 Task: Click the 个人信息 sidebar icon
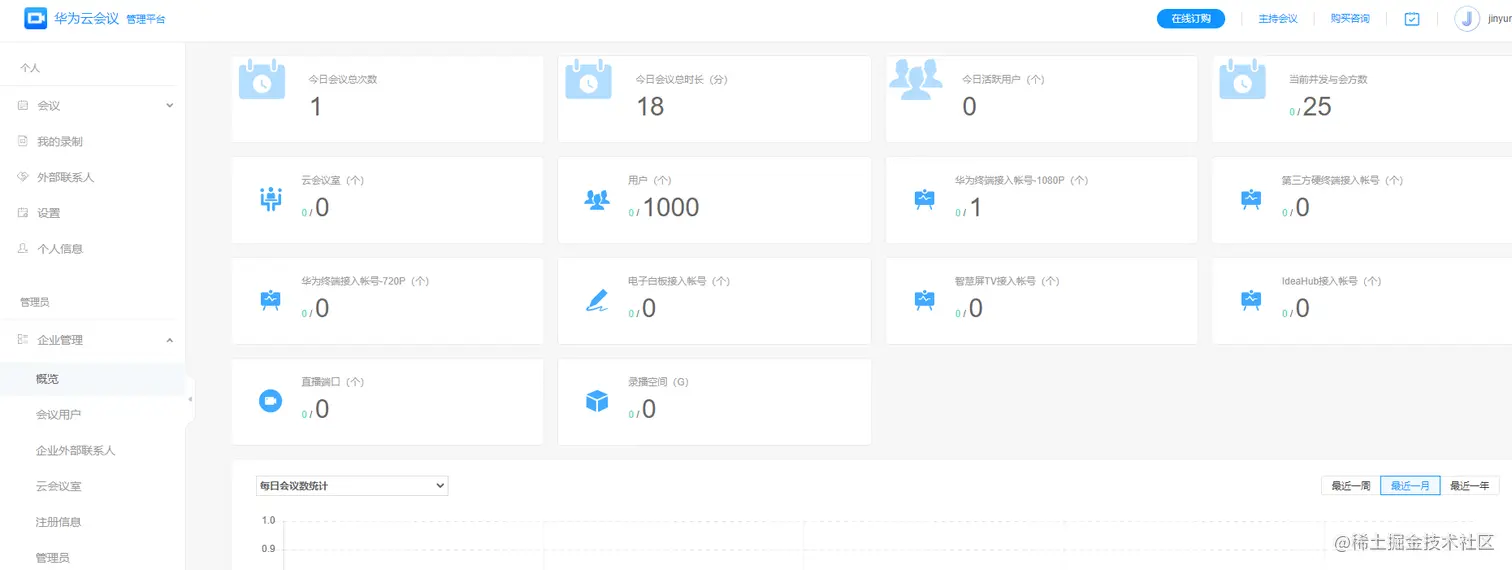point(23,248)
